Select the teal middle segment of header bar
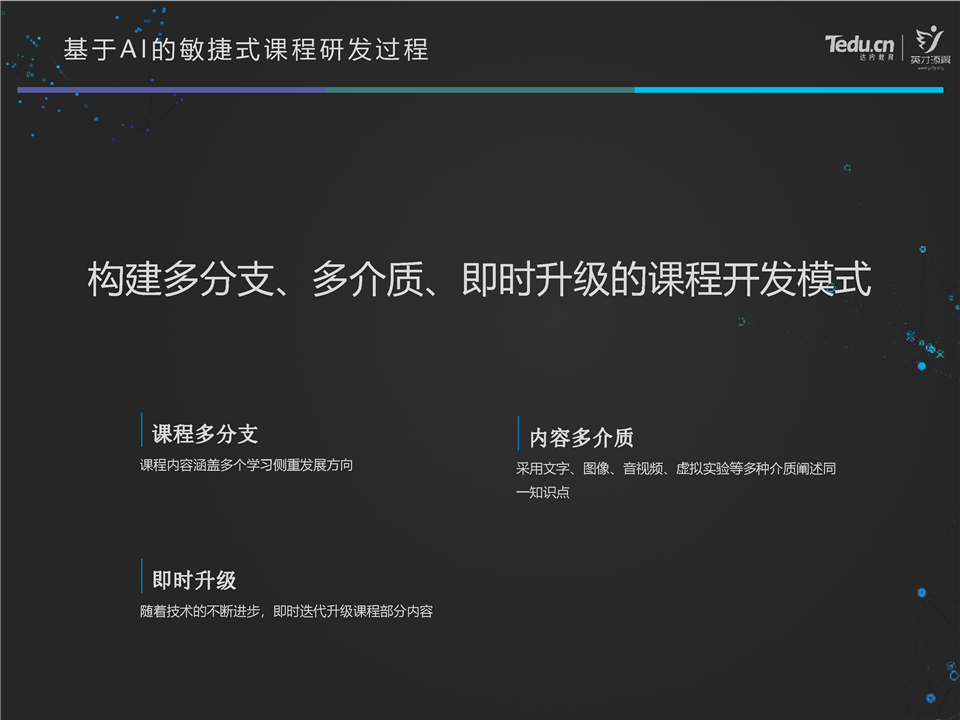 (480, 90)
